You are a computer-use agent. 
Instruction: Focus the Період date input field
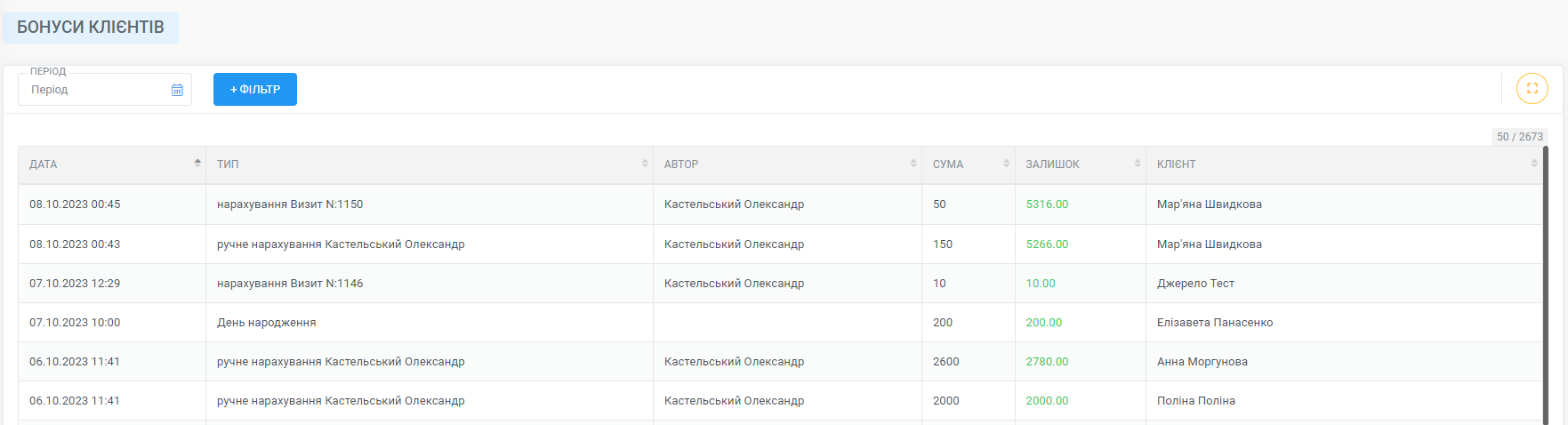point(105,89)
